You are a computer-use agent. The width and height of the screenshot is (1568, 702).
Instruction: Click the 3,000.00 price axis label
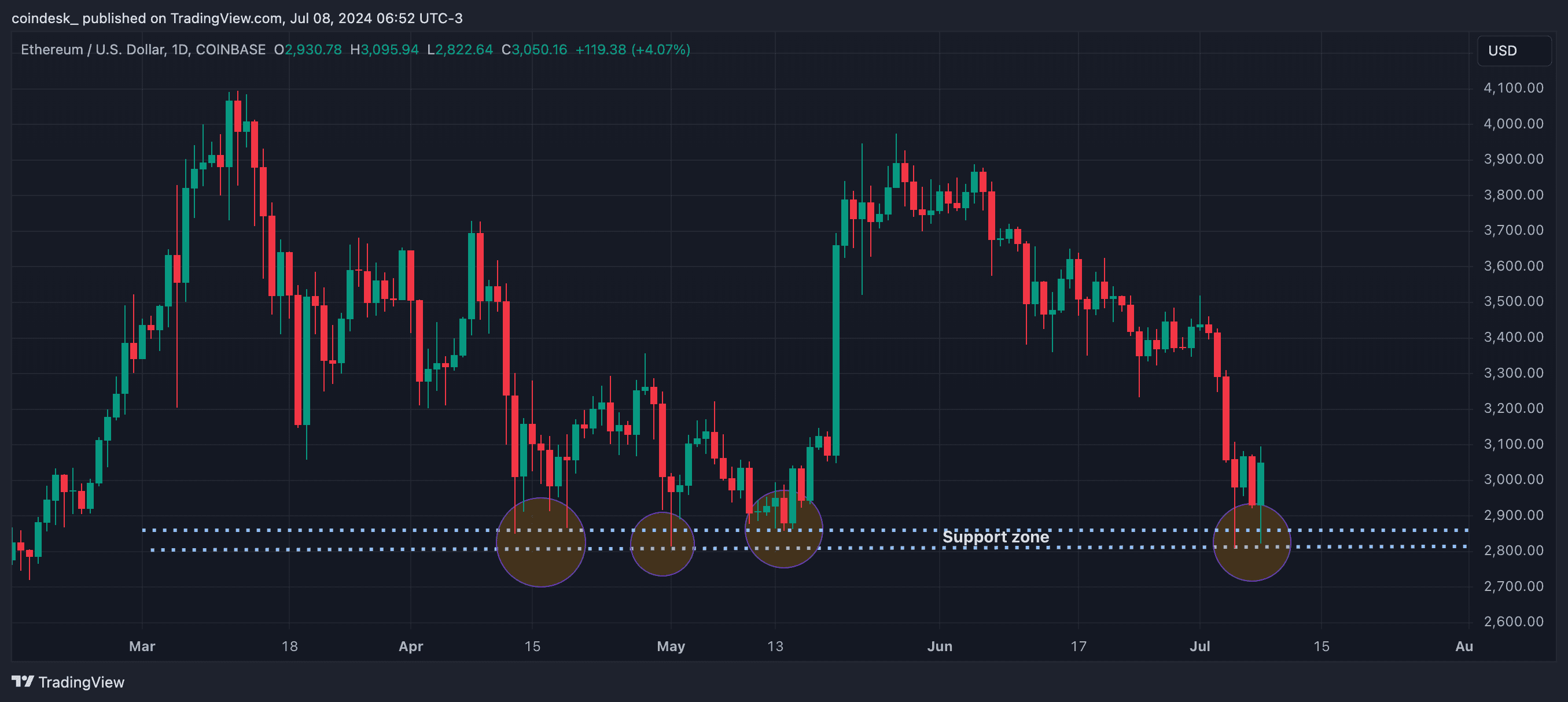point(1513,479)
